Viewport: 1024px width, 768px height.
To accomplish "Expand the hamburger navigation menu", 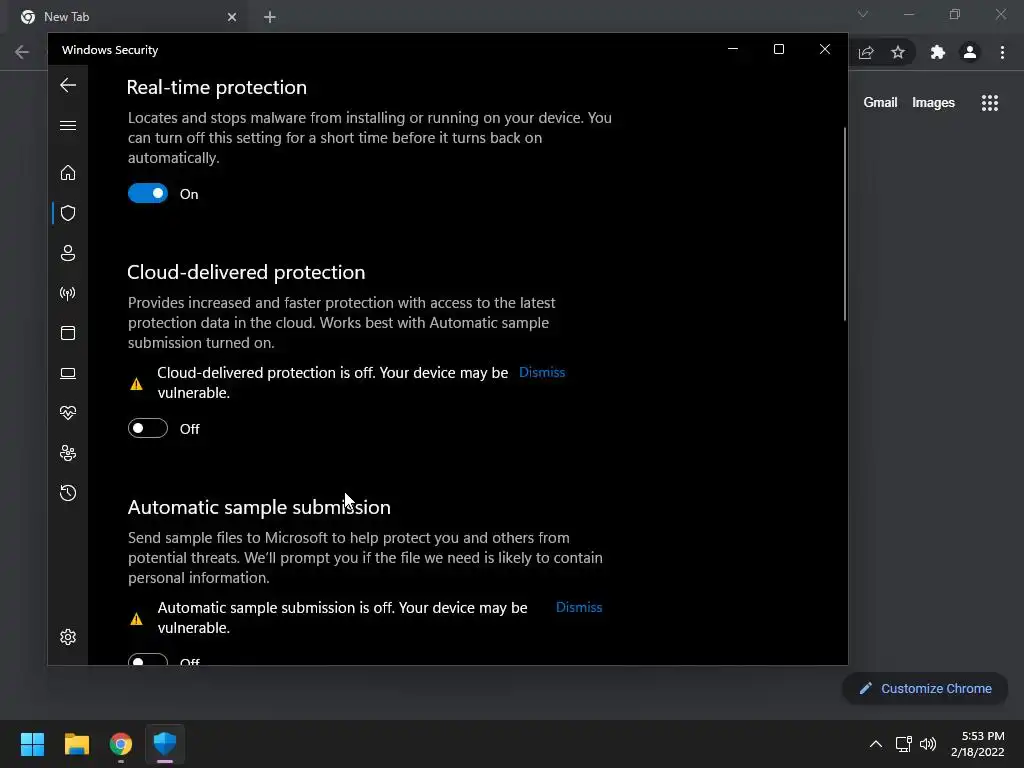I will click(x=68, y=125).
